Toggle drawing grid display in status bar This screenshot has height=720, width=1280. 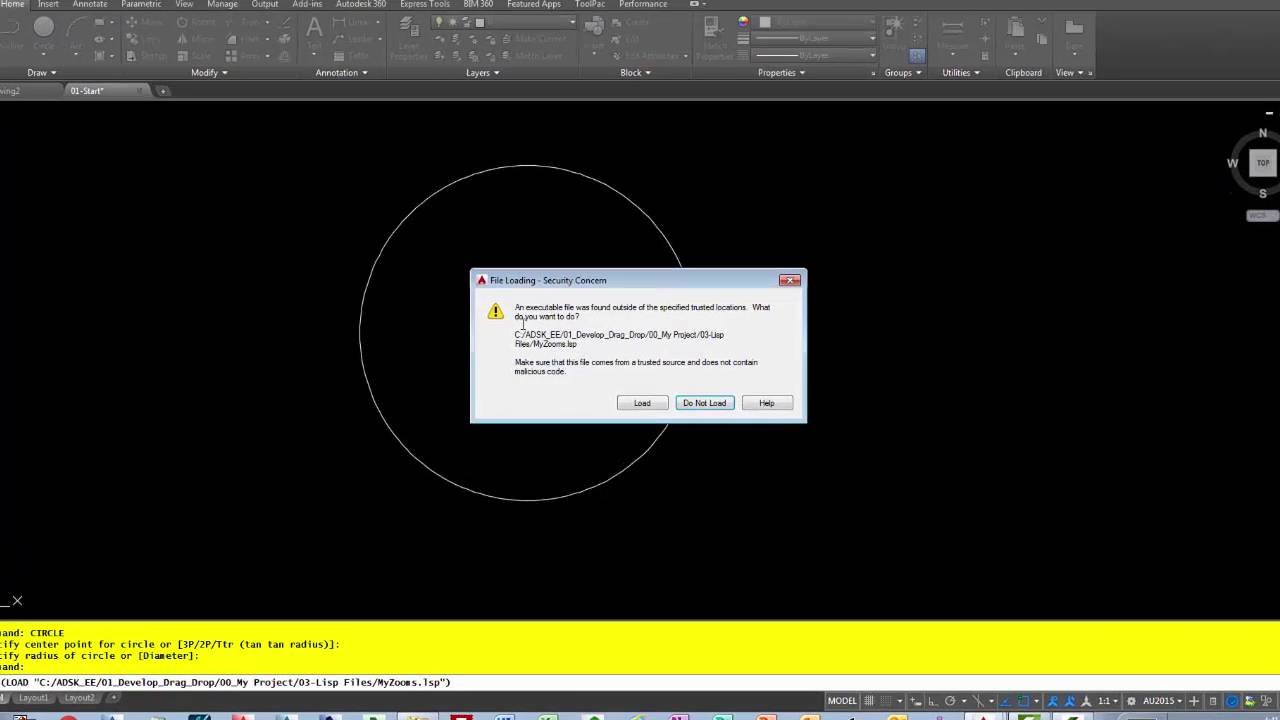[x=869, y=701]
